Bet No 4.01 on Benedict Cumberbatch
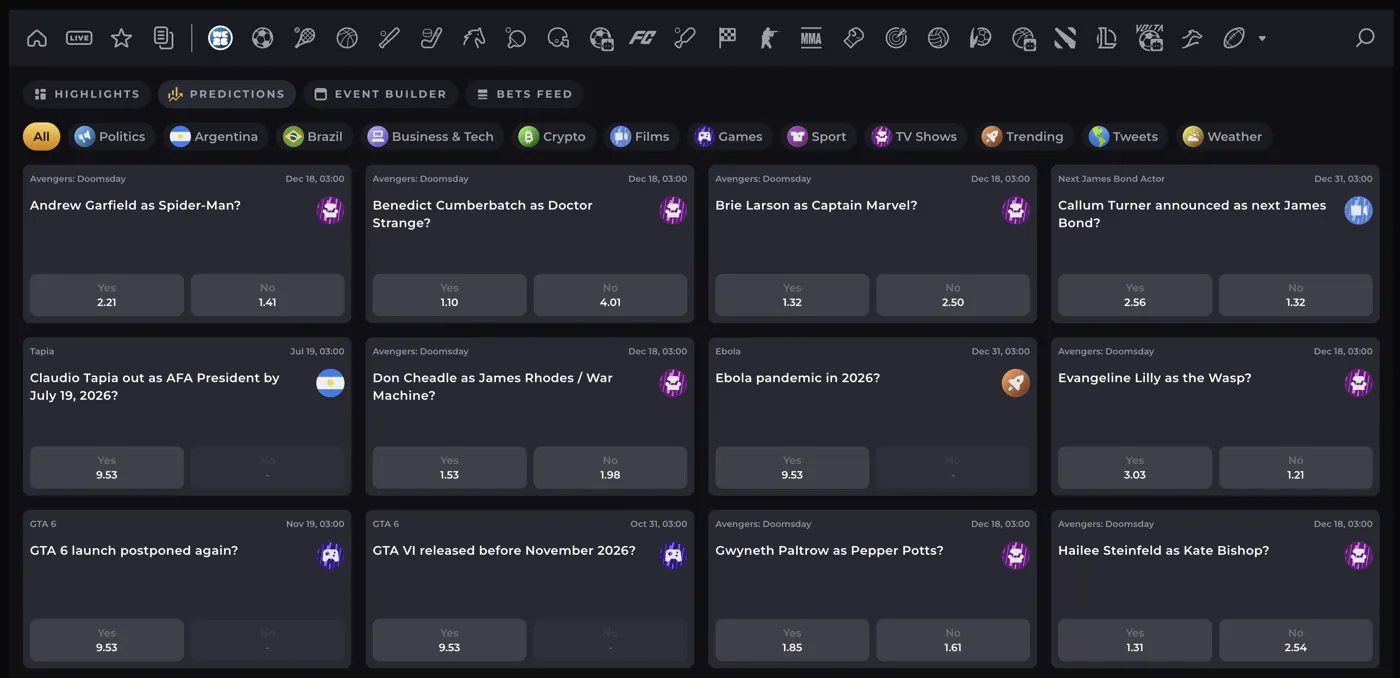The image size is (1400, 678). [x=610, y=295]
